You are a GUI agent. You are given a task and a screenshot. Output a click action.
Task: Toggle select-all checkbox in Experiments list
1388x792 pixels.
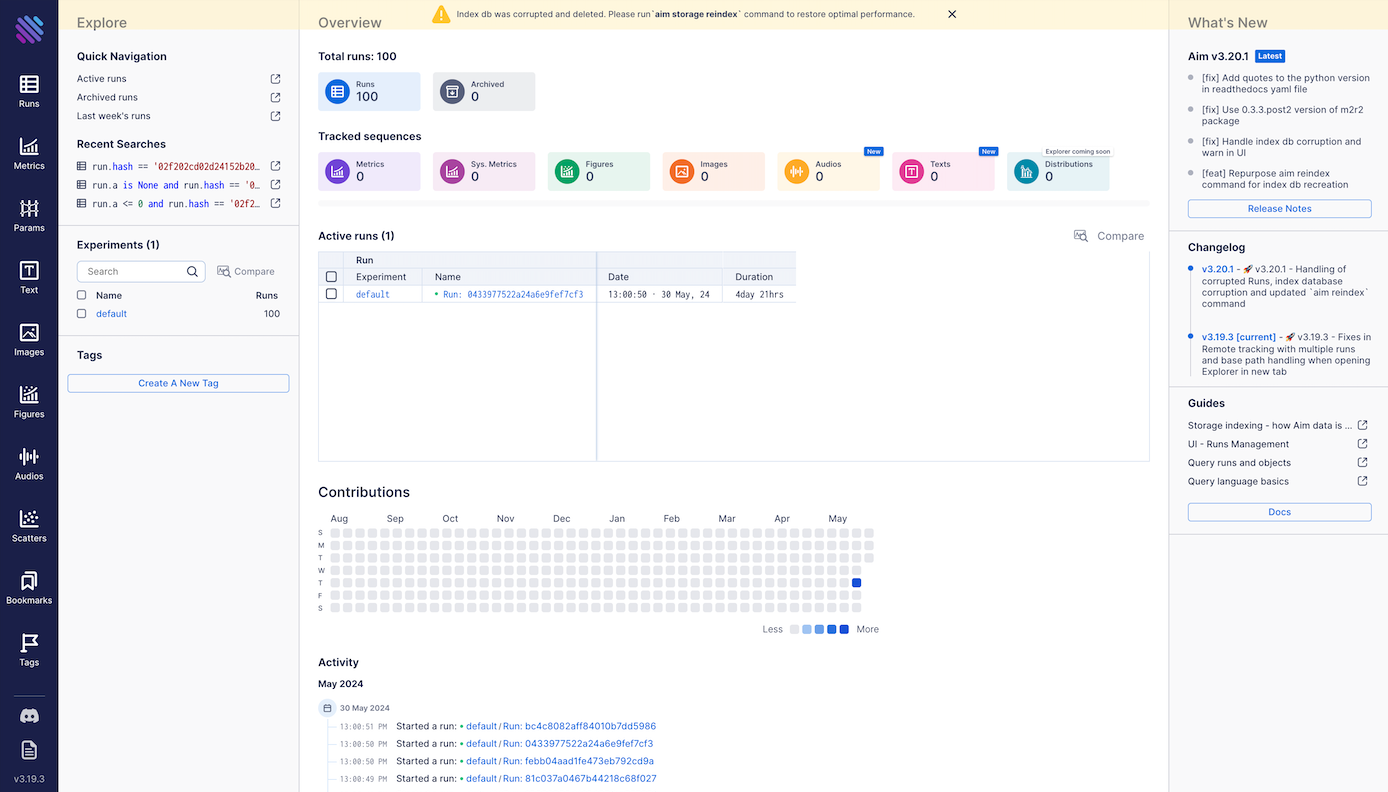(x=82, y=295)
